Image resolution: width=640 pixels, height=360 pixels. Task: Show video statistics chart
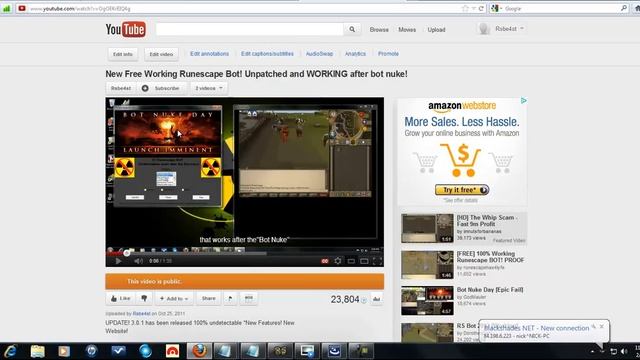click(x=376, y=299)
